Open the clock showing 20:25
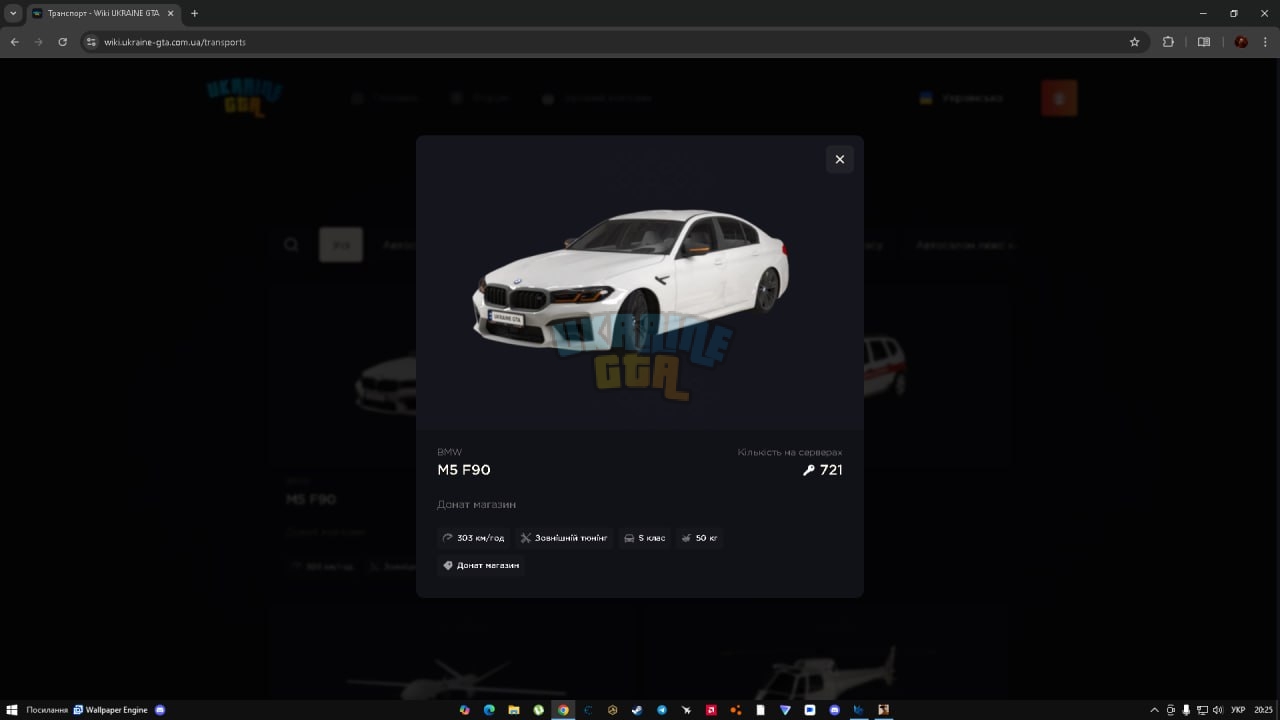 pos(1264,710)
